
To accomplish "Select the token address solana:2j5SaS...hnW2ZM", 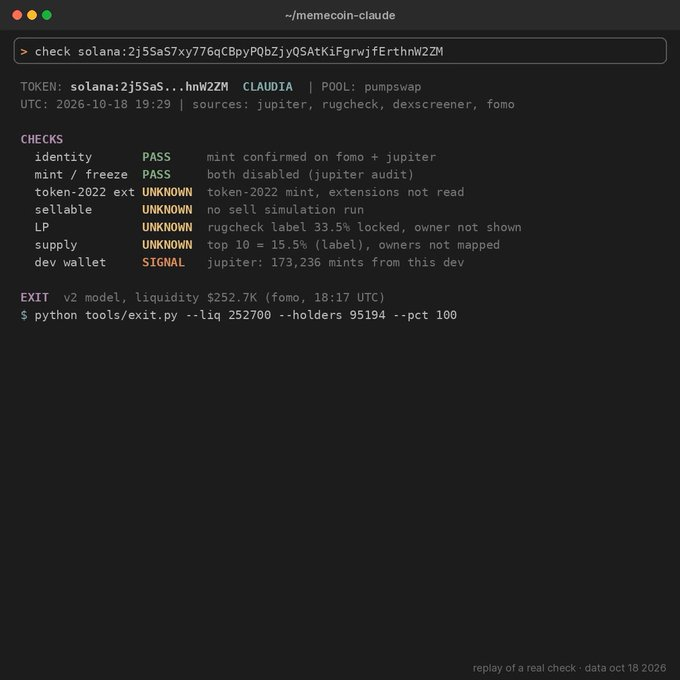I will click(149, 87).
